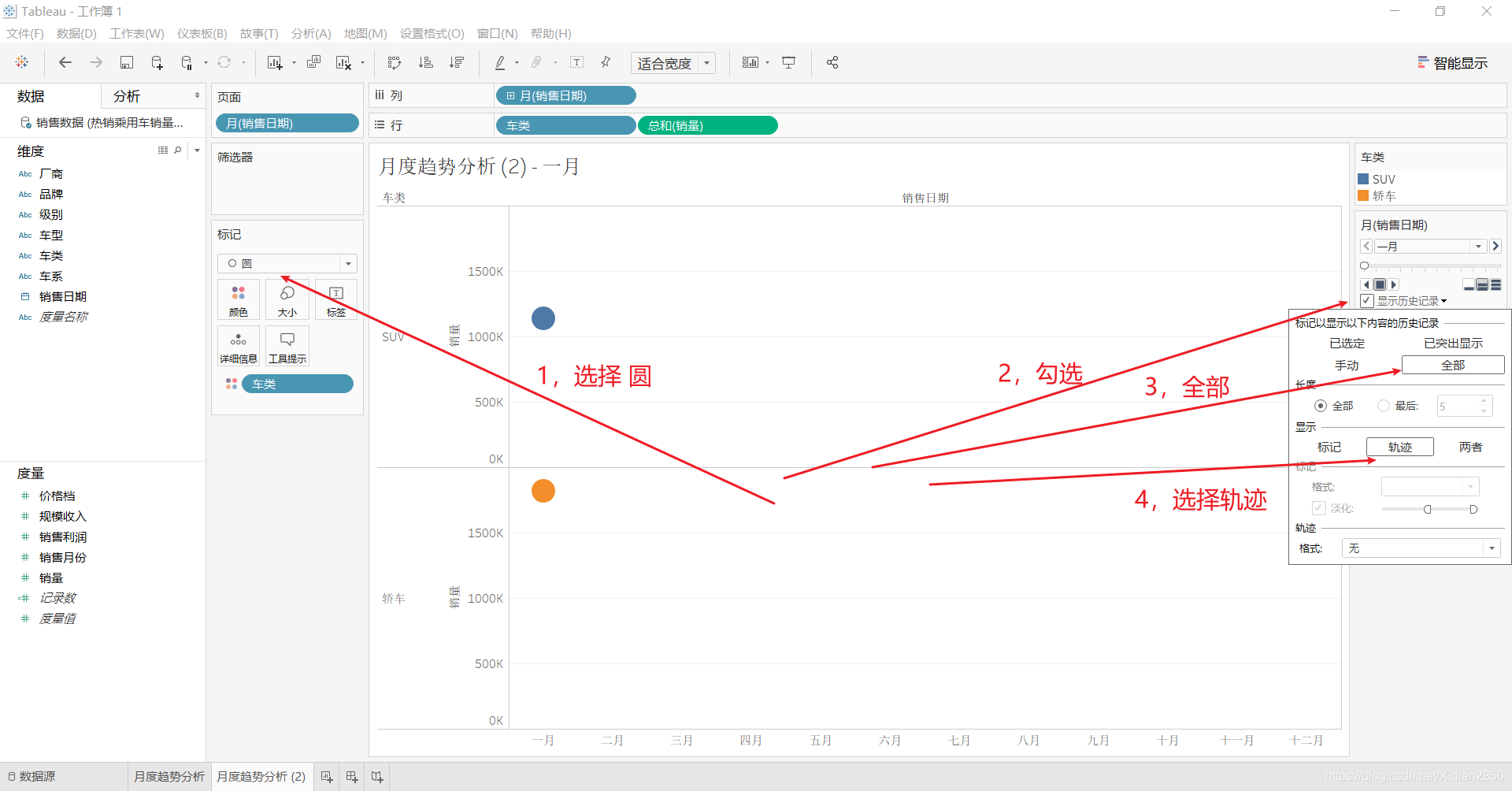
Task: Toggle Show history checkbox
Action: click(x=1367, y=301)
